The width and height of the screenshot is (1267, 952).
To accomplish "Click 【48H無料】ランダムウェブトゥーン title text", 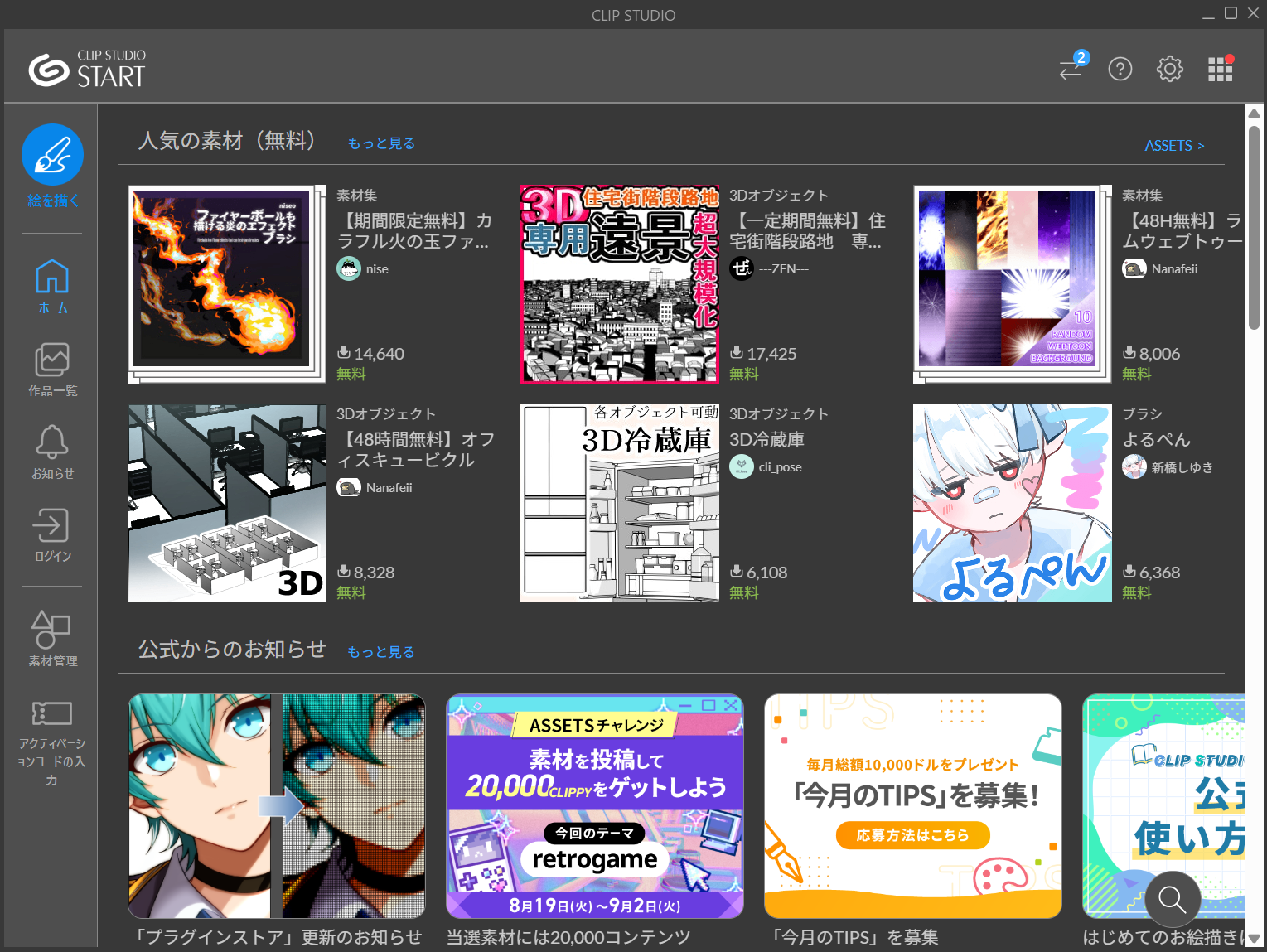I will 1182,231.
